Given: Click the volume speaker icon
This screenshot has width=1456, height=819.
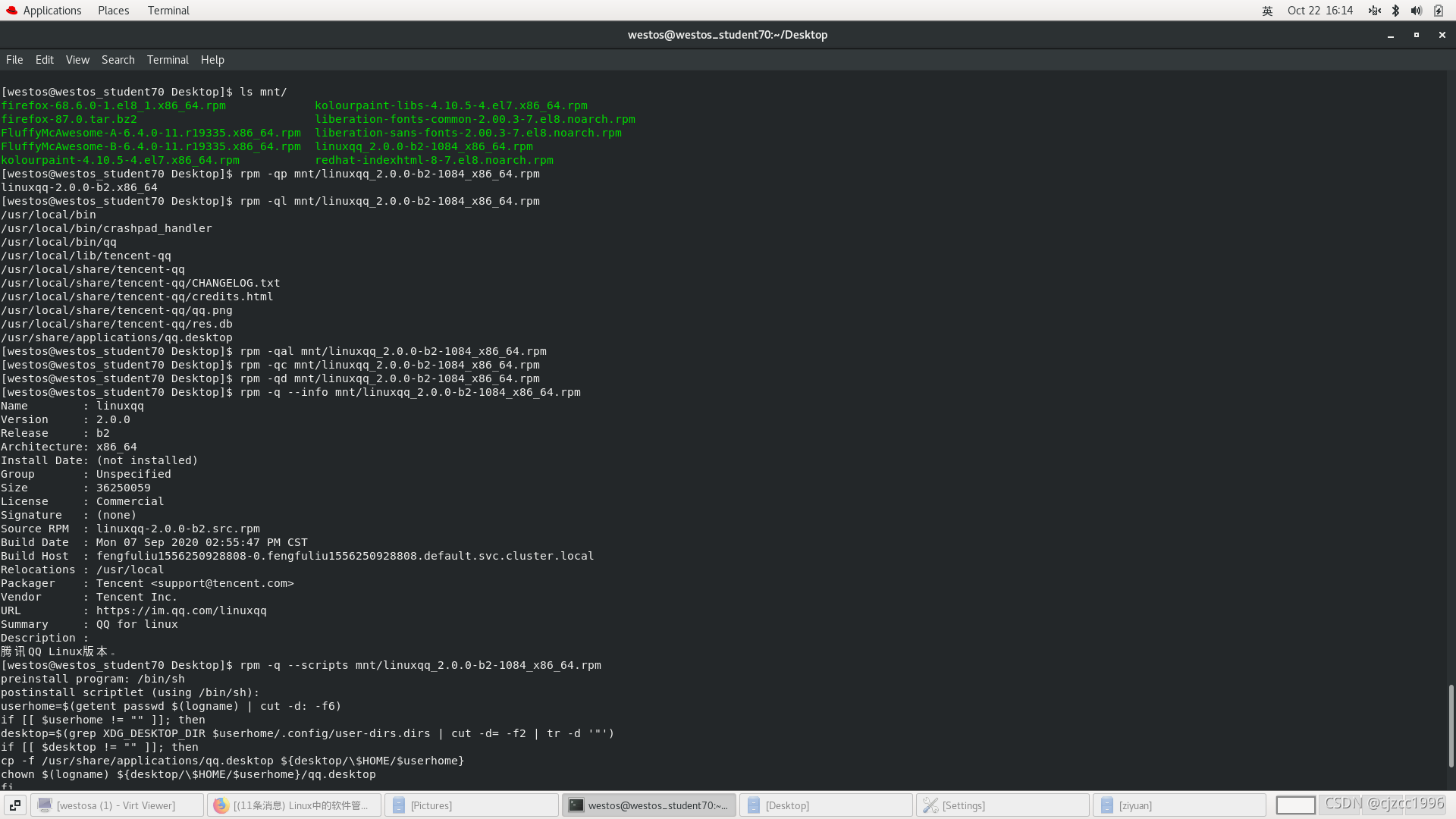Looking at the screenshot, I should (1416, 11).
